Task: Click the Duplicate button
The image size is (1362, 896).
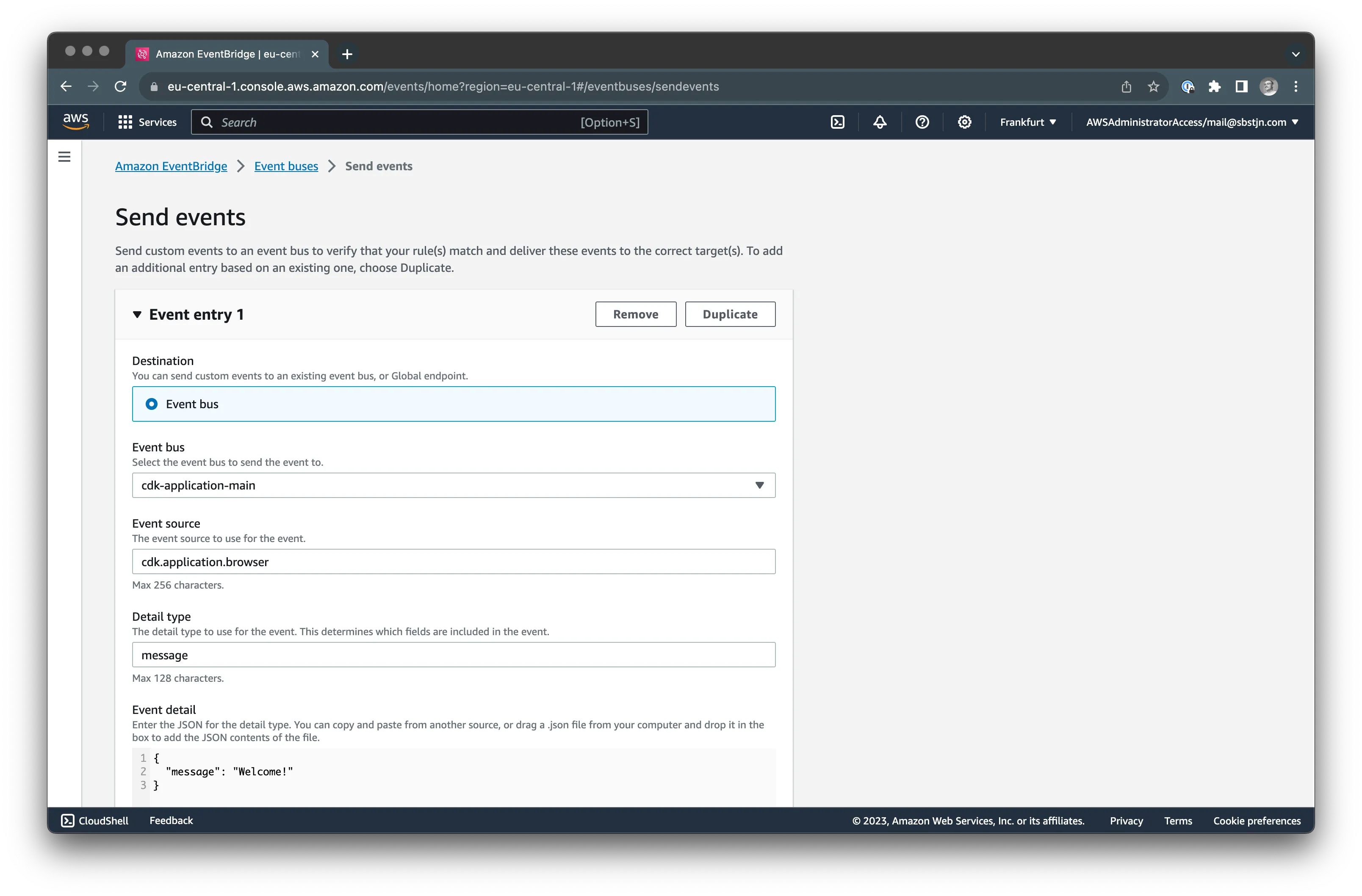Action: click(x=730, y=314)
